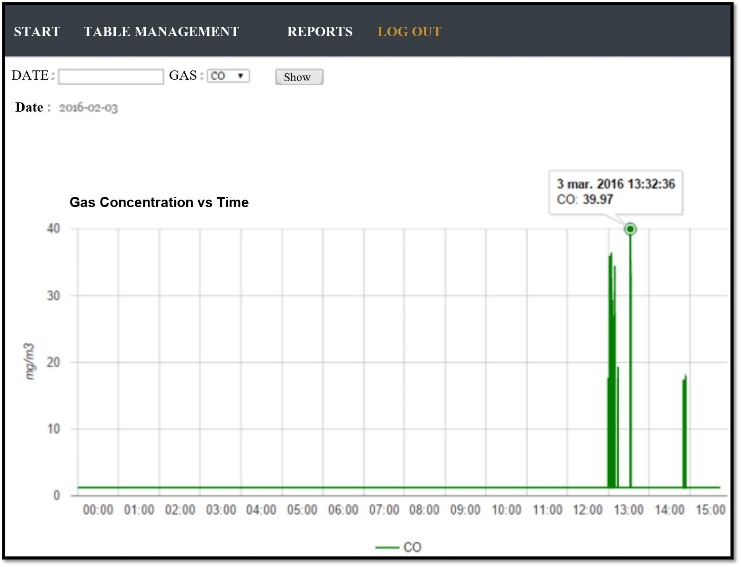
Task: Click the highlighted data point at the 39.97 peak
Action: [630, 229]
